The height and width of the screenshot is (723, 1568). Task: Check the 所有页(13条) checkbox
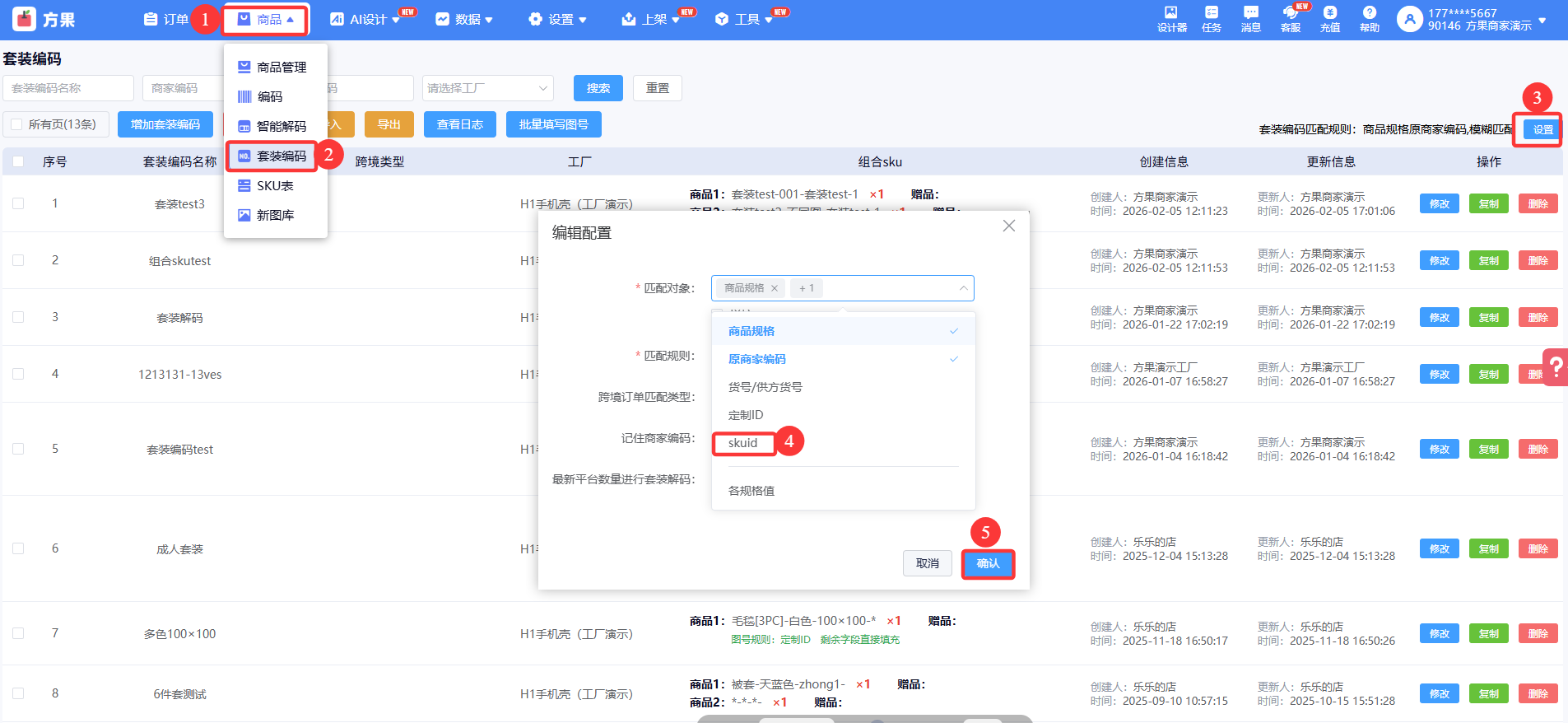[16, 124]
